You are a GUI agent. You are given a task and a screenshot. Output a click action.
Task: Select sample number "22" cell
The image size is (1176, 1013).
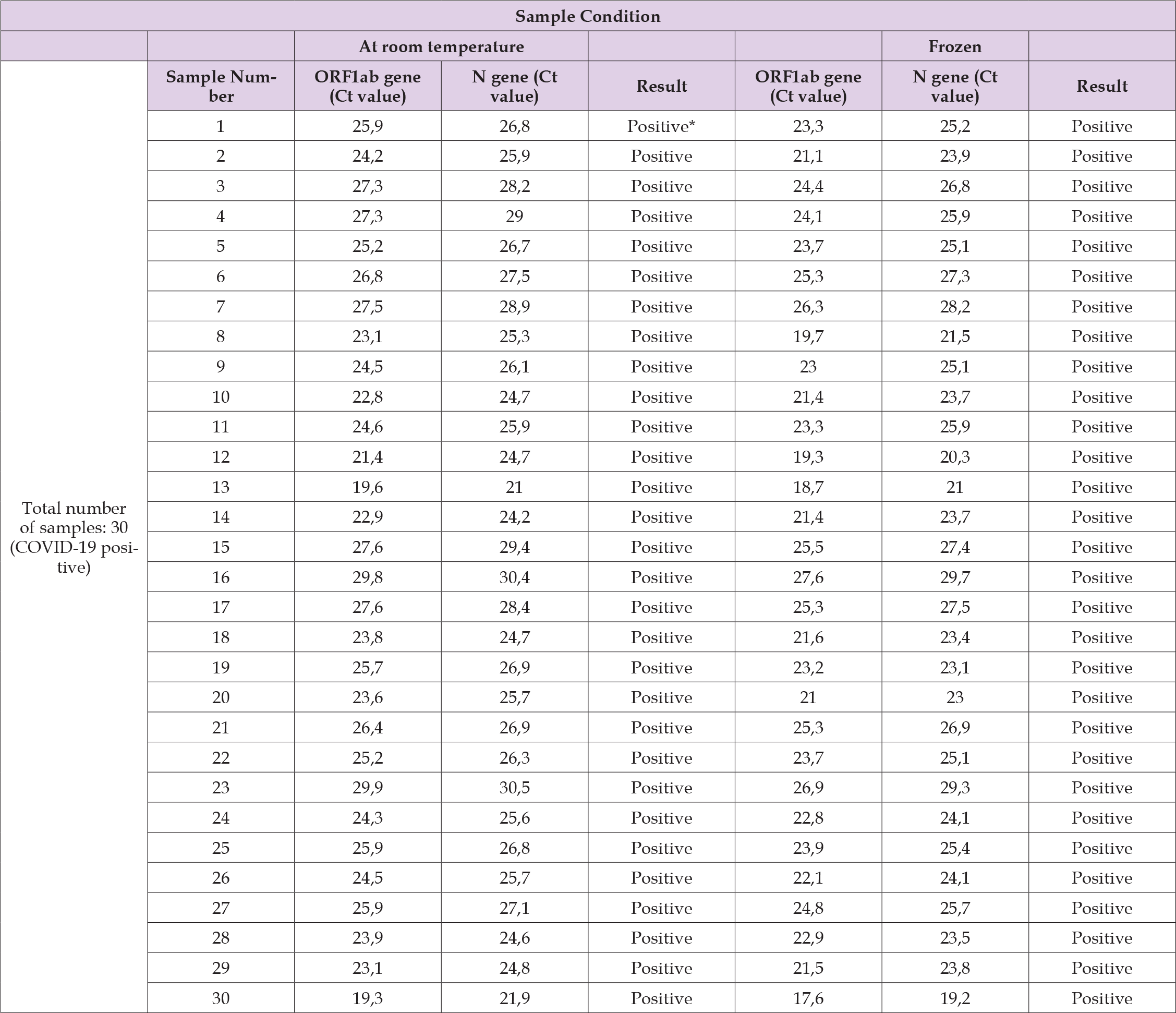pos(220,758)
